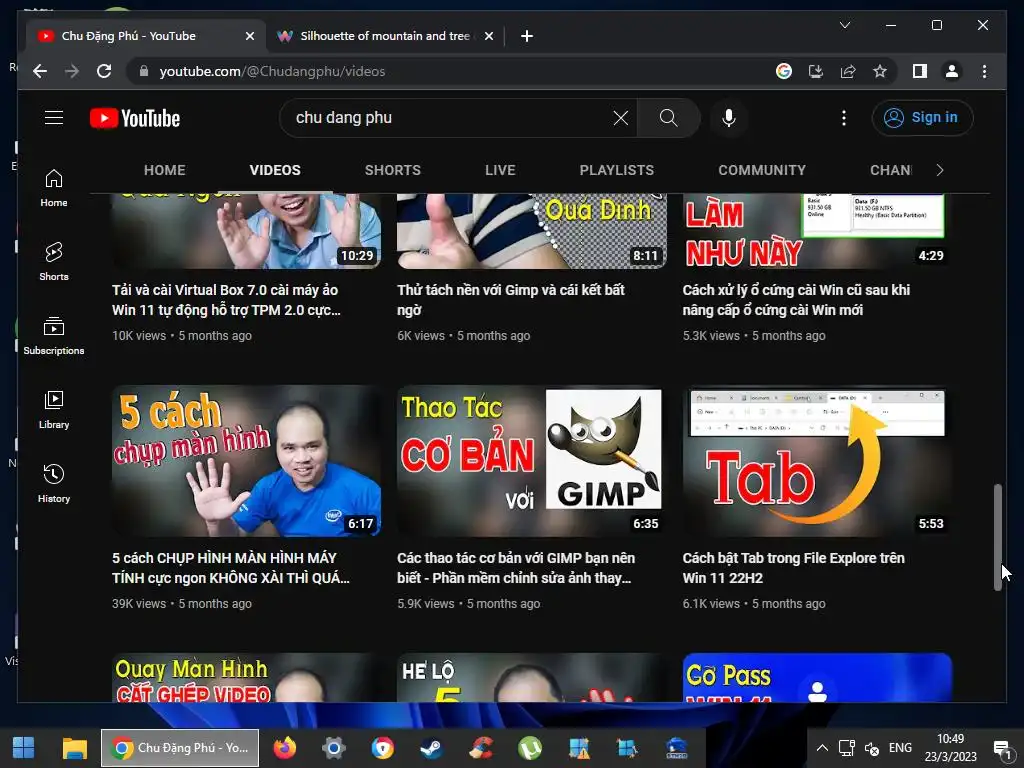This screenshot has width=1024, height=768.
Task: Select the VIDEOS channel tab
Action: [275, 170]
